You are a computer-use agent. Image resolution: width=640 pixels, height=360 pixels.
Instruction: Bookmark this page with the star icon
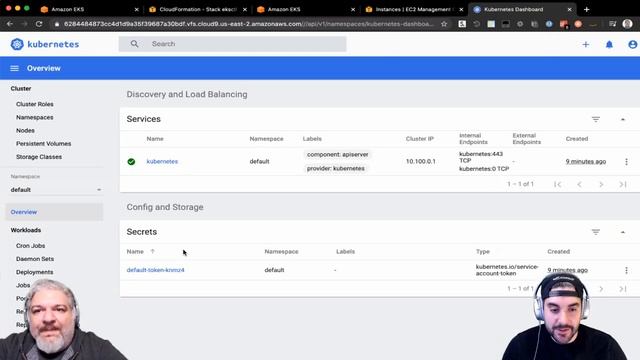444,24
